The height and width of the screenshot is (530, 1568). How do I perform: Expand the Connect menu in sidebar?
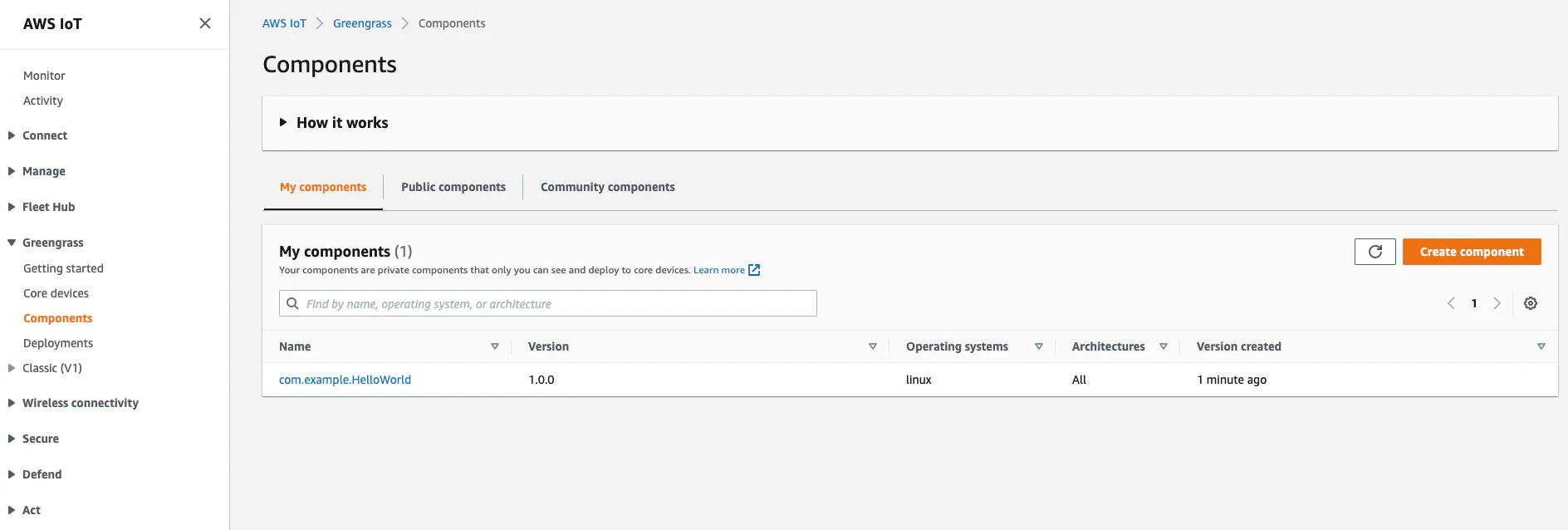[x=12, y=135]
